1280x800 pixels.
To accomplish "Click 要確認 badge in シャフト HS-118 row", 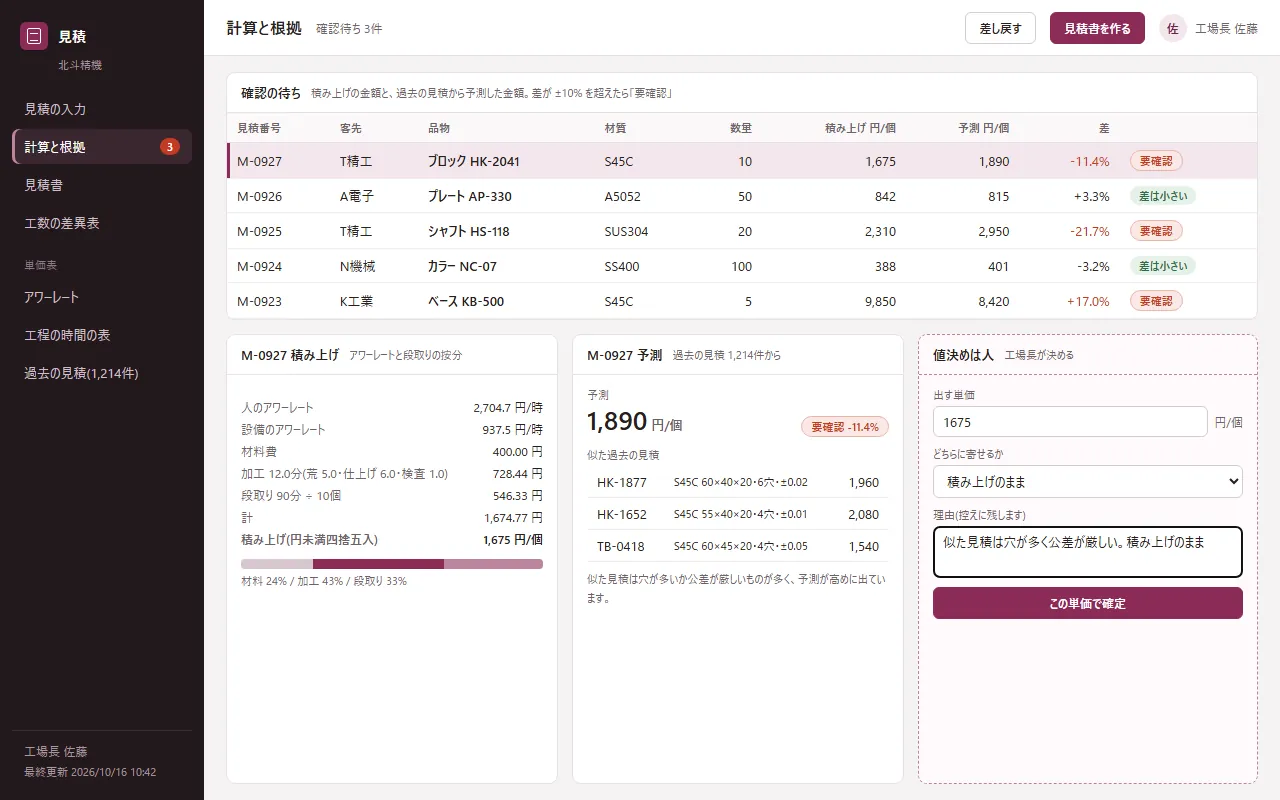I will [1156, 231].
